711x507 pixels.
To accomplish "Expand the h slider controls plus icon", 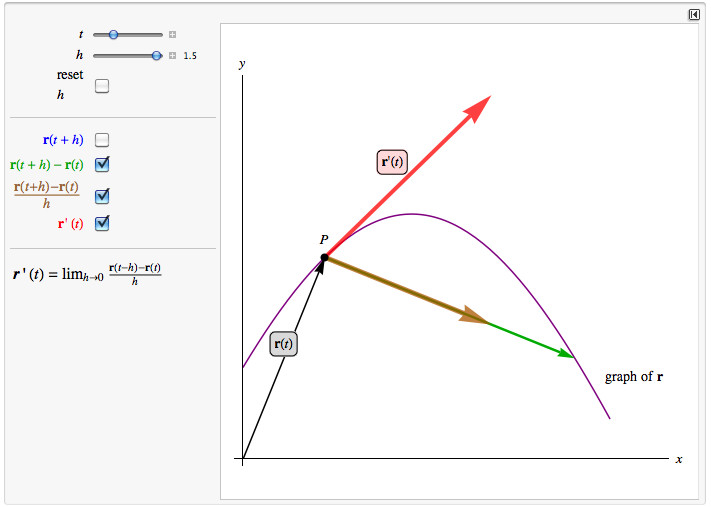I will pos(172,55).
